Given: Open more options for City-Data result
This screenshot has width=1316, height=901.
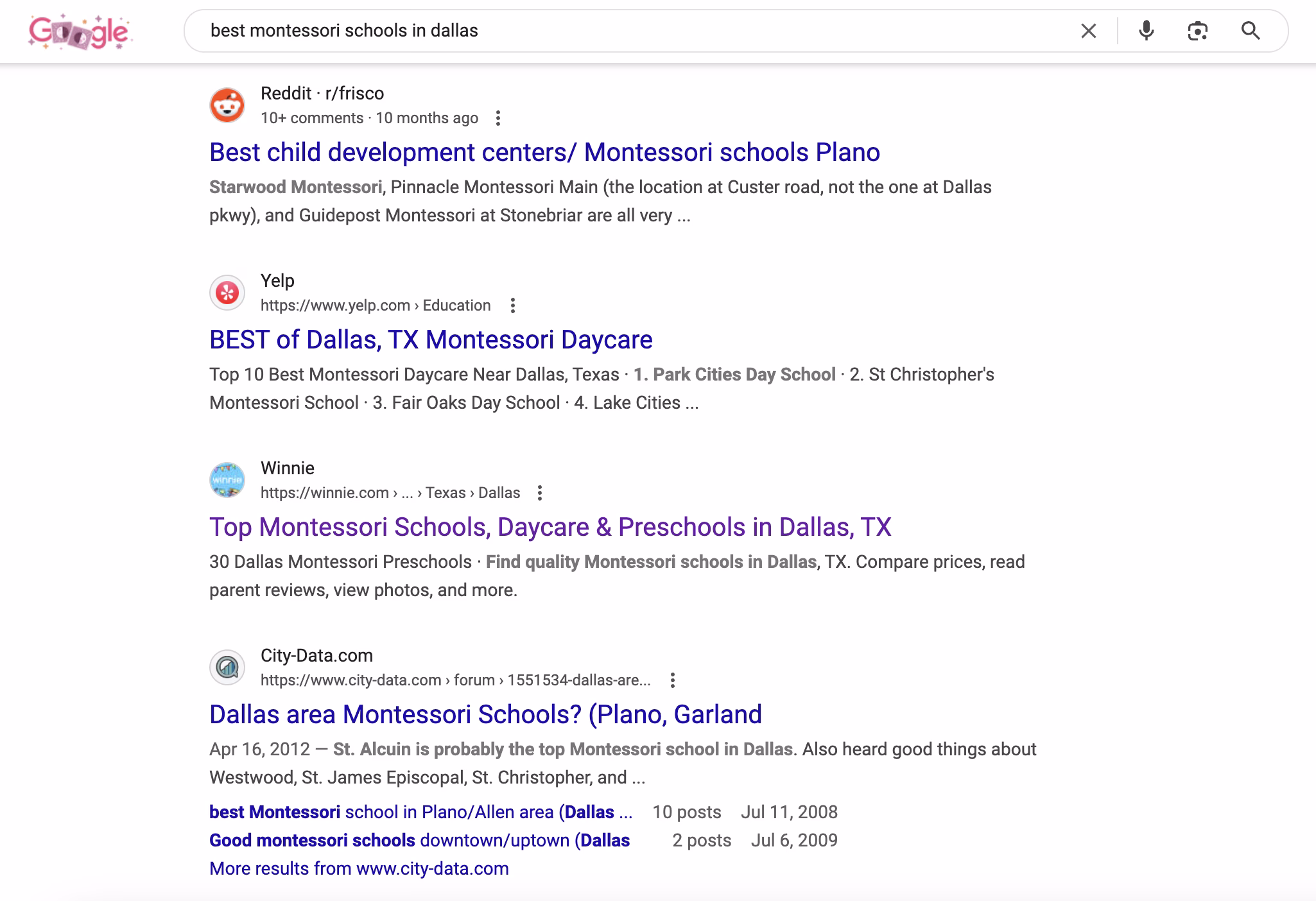Looking at the screenshot, I should [672, 680].
